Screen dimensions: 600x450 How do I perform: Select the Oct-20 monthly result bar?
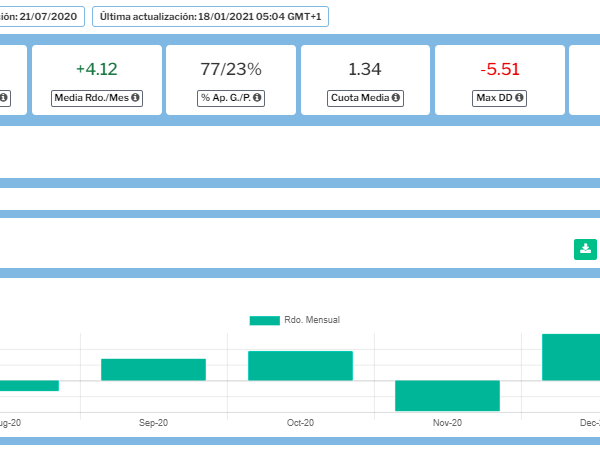click(300, 365)
